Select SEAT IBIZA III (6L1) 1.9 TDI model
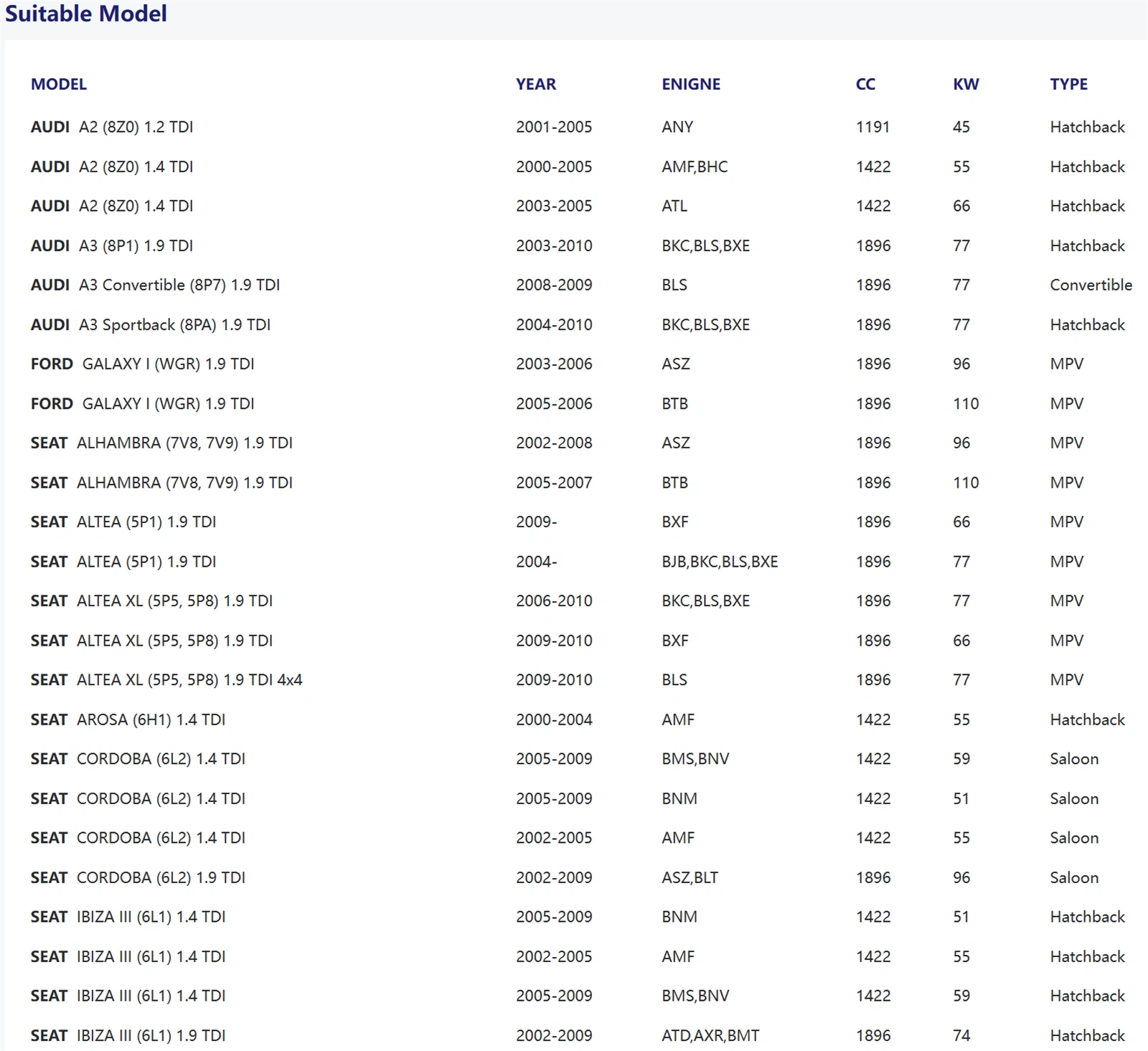 [128, 1035]
